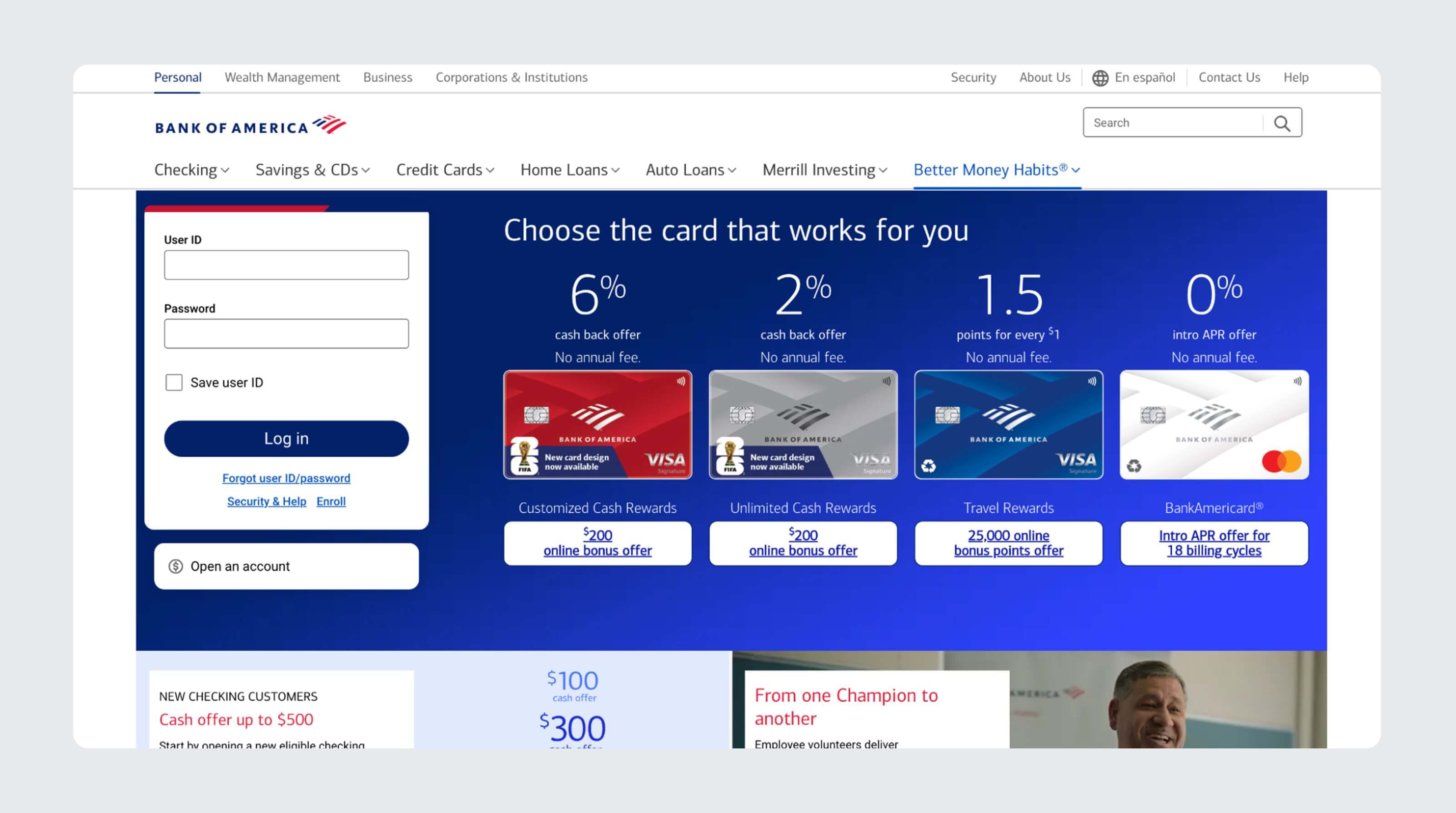Click the Enroll link
This screenshot has height=813, width=1456.
(331, 501)
